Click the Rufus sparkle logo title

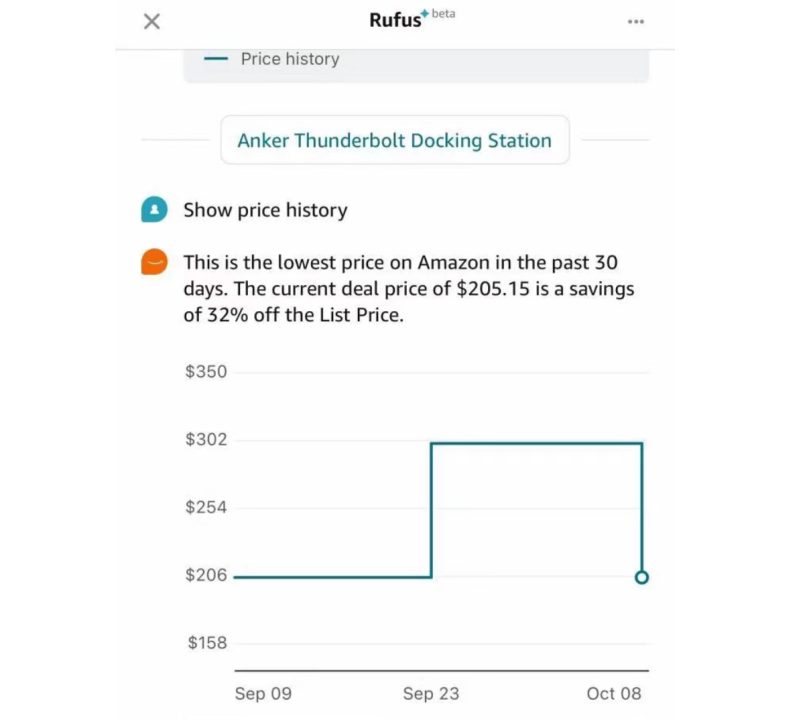point(398,21)
